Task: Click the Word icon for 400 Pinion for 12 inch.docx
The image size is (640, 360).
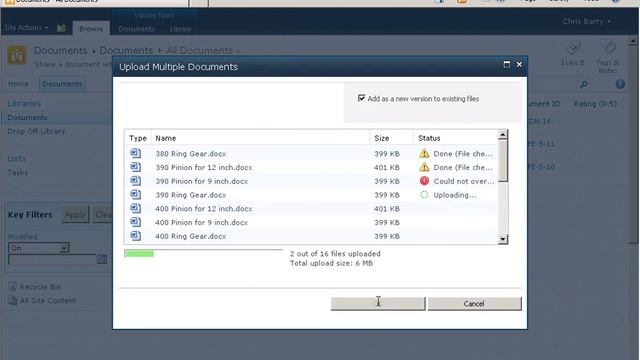Action: click(x=136, y=208)
